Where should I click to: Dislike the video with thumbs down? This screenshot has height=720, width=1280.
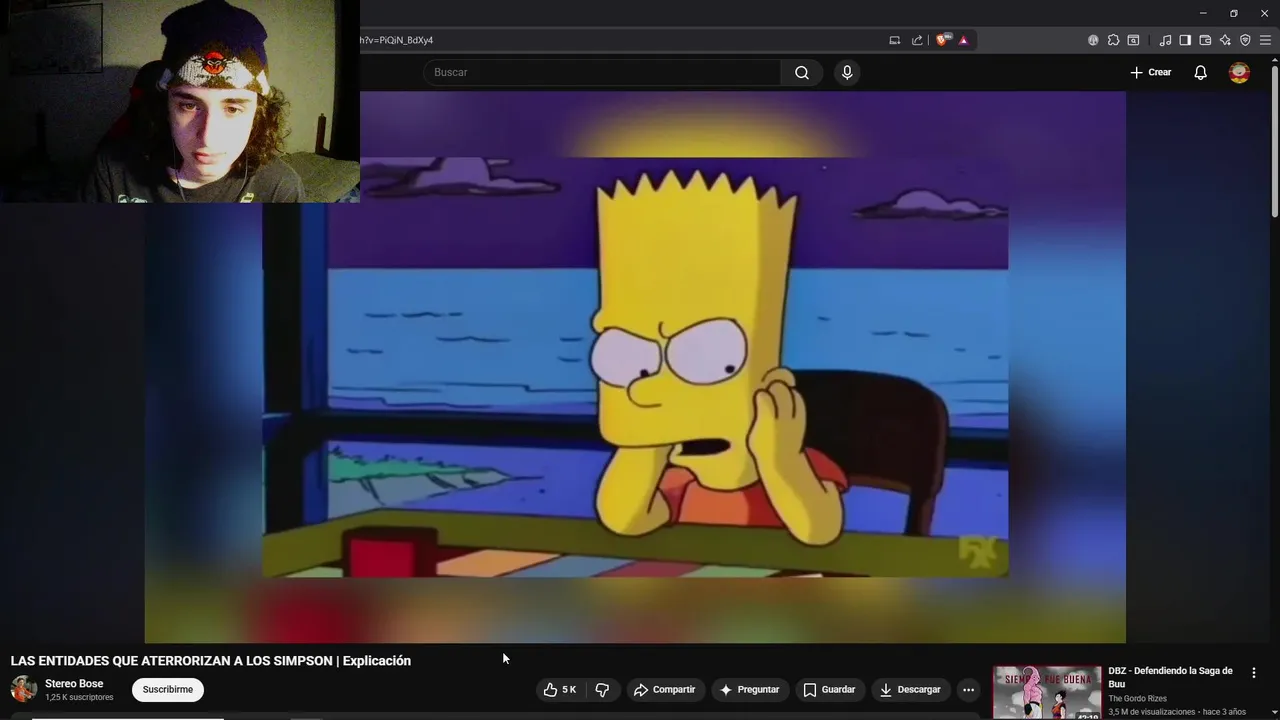pos(602,690)
